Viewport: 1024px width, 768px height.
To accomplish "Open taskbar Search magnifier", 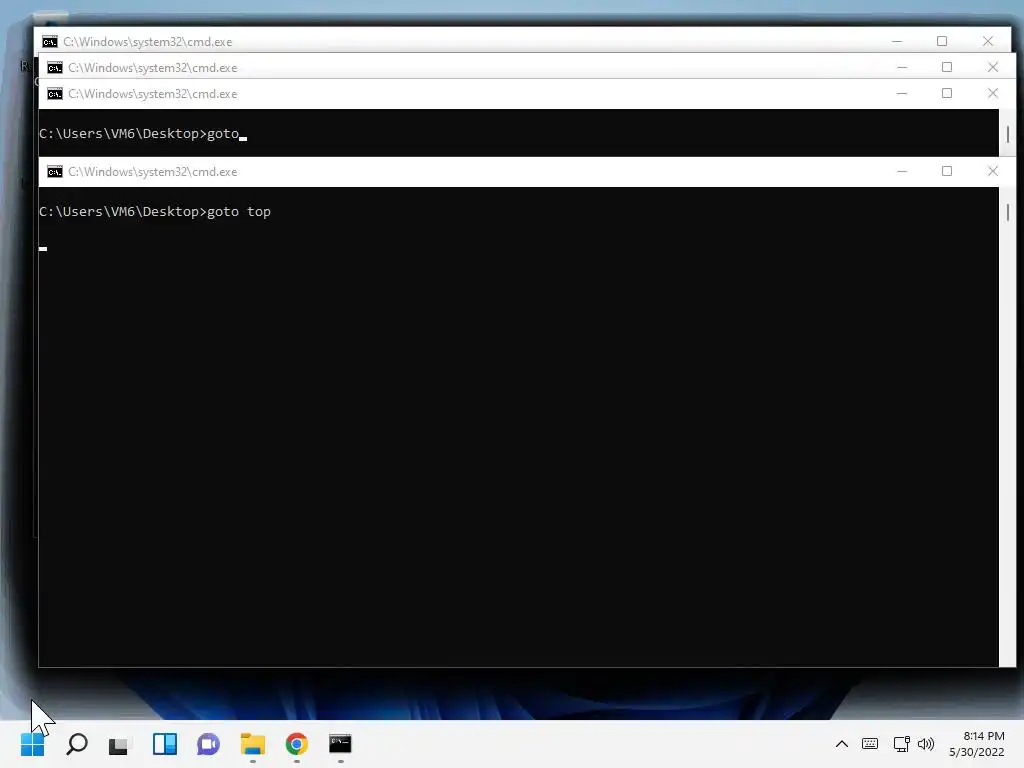I will tap(77, 744).
